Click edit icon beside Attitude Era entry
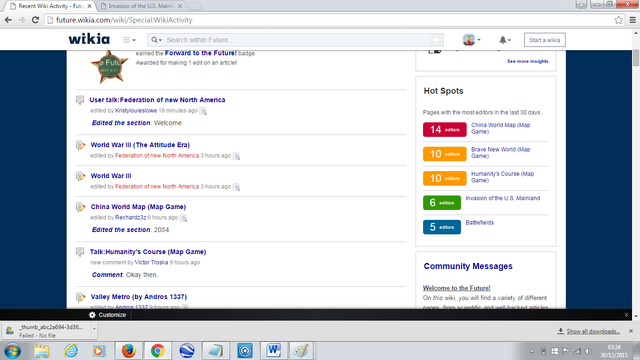The width and height of the screenshot is (640, 360). pos(80,145)
